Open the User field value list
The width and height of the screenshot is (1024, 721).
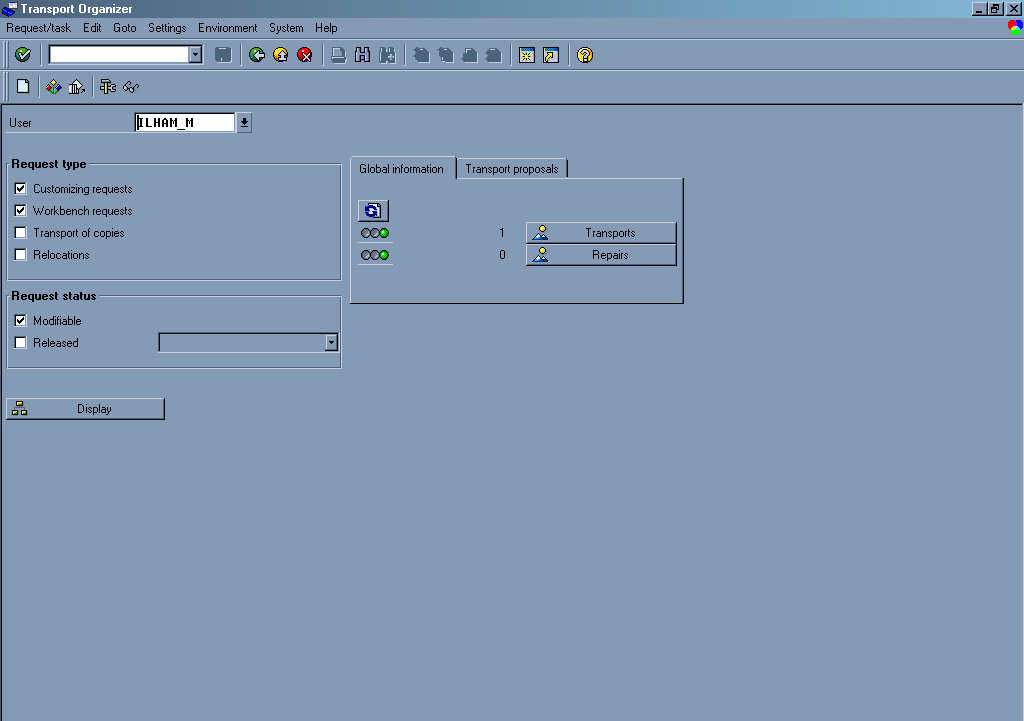(243, 122)
